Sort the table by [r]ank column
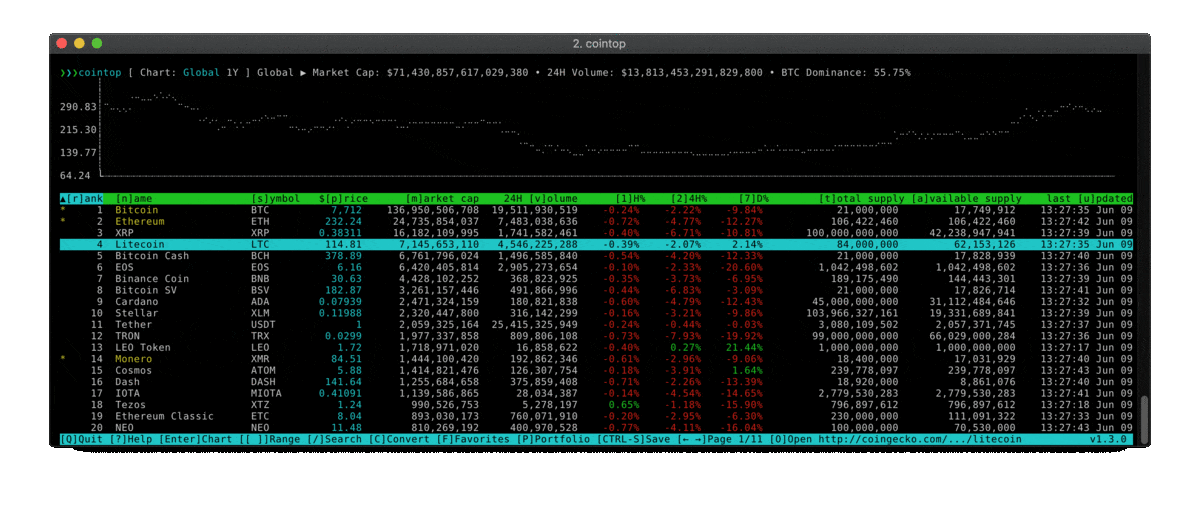 [85, 198]
